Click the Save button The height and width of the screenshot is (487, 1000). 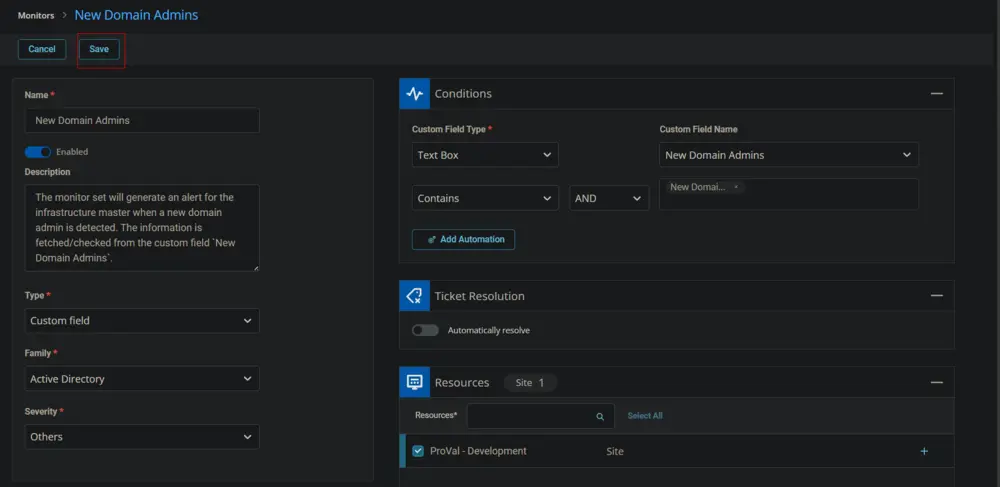pyautogui.click(x=99, y=49)
